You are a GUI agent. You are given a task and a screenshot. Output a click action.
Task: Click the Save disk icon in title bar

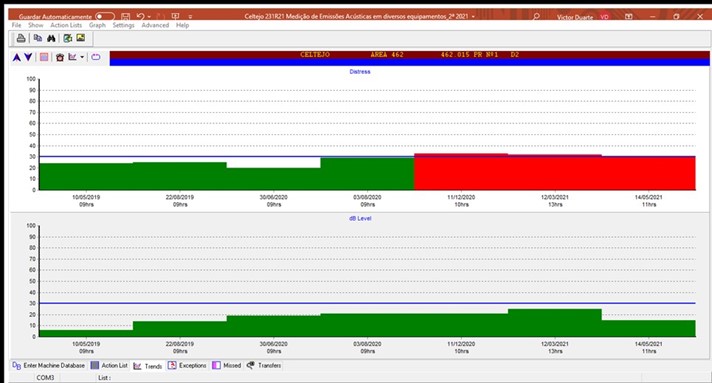[126, 17]
